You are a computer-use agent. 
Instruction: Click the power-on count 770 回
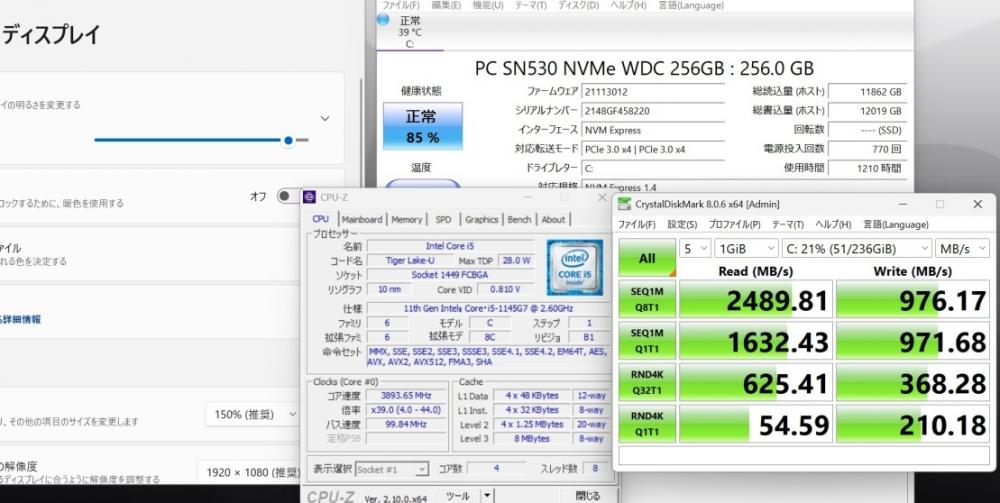pyautogui.click(x=867, y=149)
